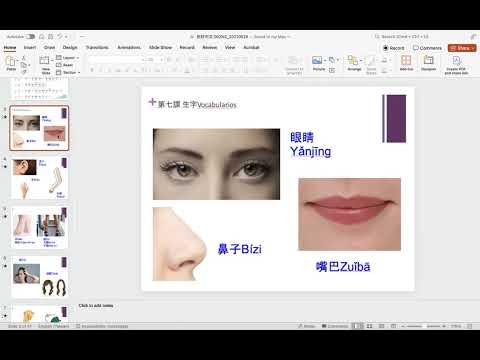
Task: Select the legs slide thumbnail
Action: [x=39, y=228]
